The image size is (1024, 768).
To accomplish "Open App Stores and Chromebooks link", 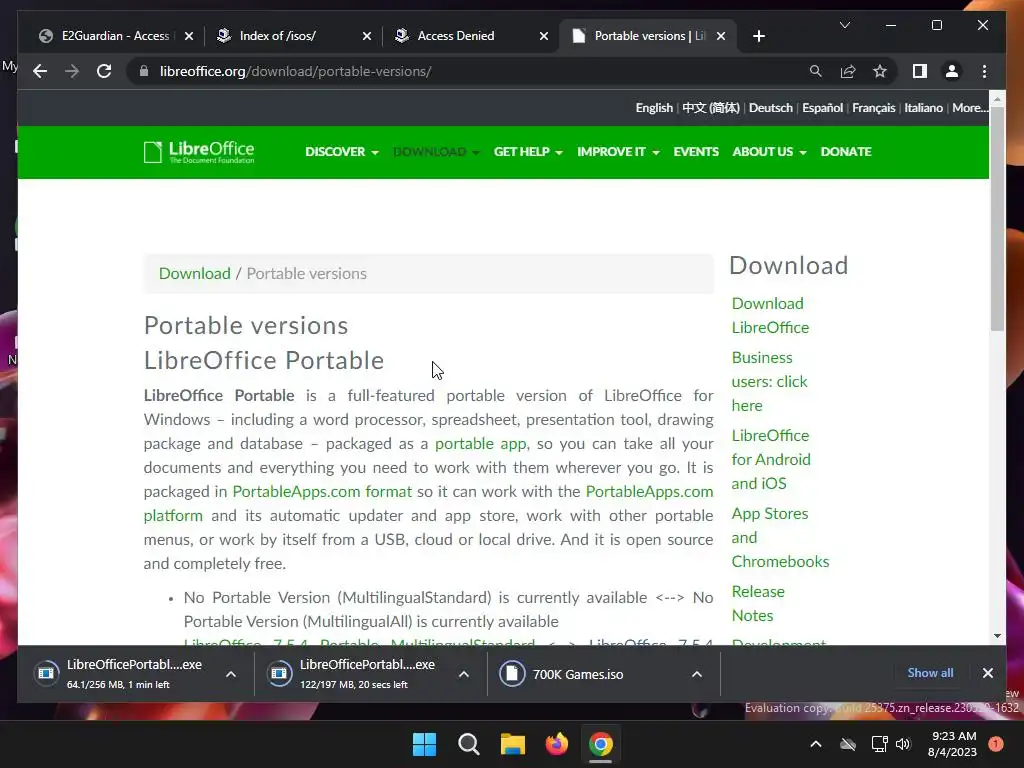I will [780, 537].
